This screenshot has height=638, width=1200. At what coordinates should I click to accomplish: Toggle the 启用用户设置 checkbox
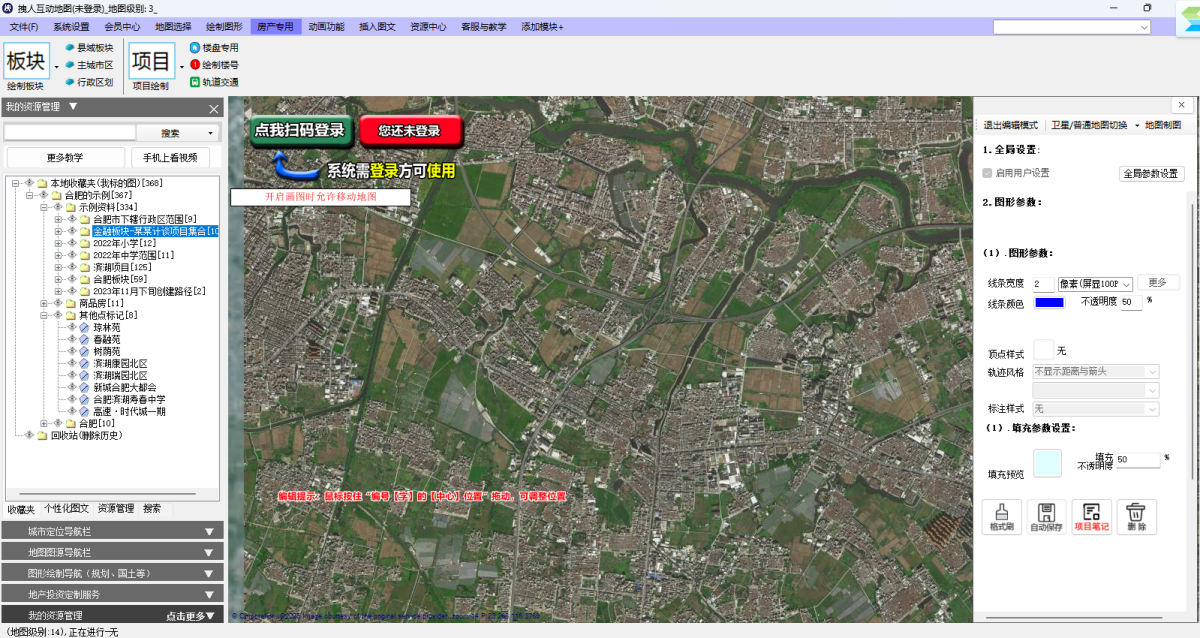pos(987,173)
